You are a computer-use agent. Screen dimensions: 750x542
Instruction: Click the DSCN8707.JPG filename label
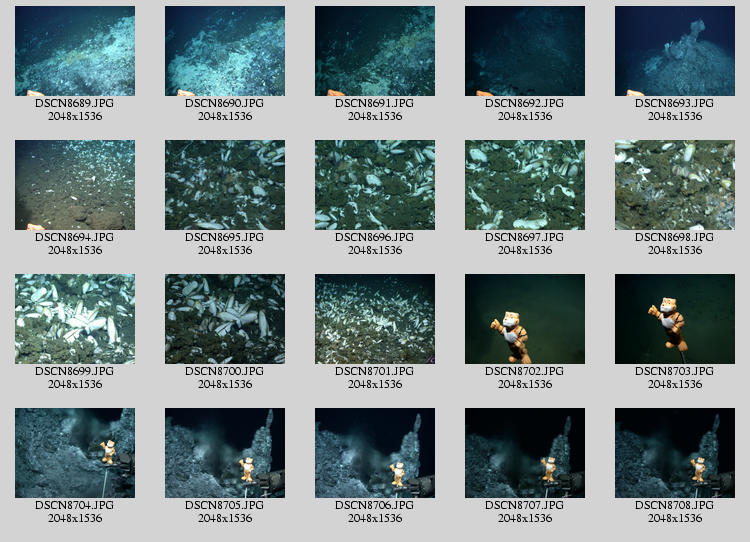point(525,505)
